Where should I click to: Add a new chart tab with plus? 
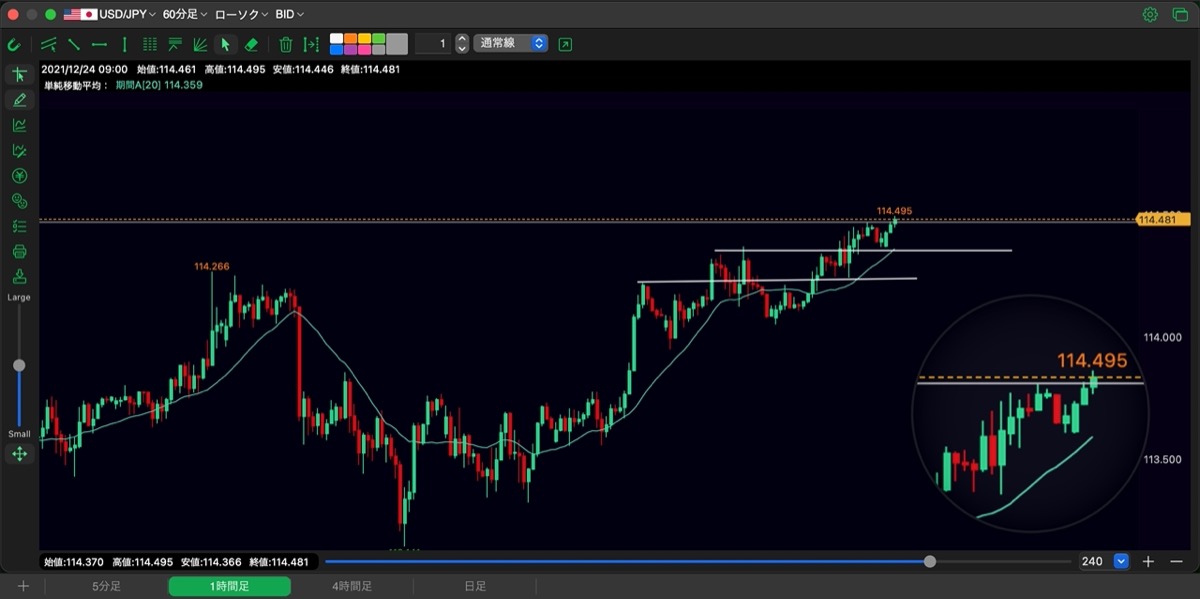[x=23, y=587]
